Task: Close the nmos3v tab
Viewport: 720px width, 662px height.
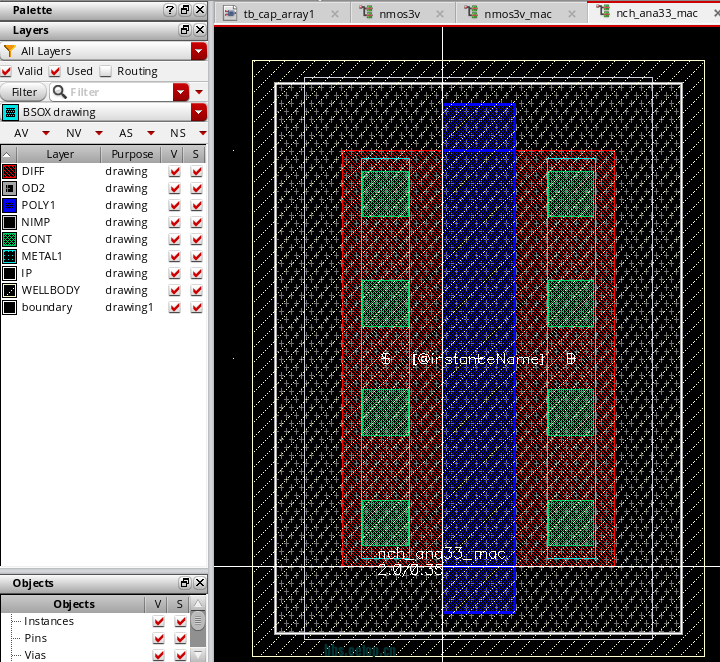Action: (440, 14)
